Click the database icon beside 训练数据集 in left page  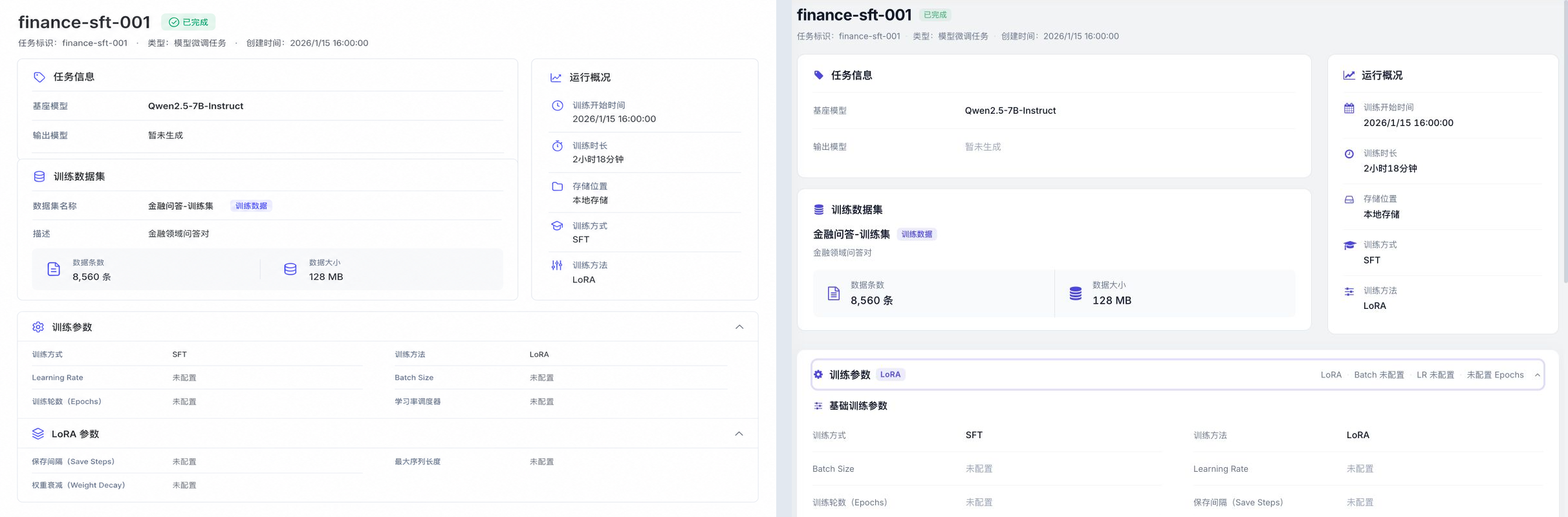[39, 176]
